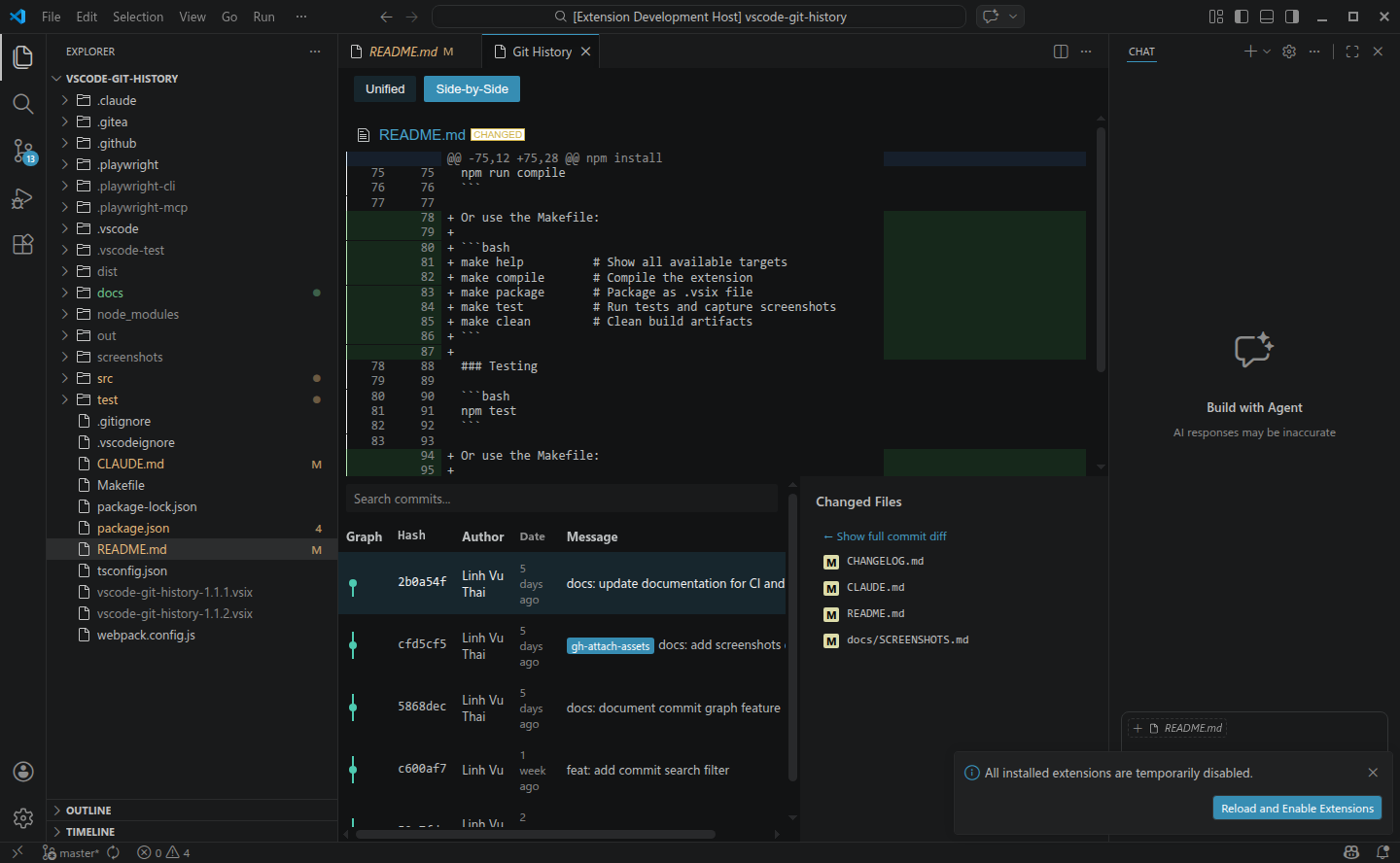1400x863 pixels.
Task: Switch diff to Side-by-Side view
Action: (x=472, y=88)
